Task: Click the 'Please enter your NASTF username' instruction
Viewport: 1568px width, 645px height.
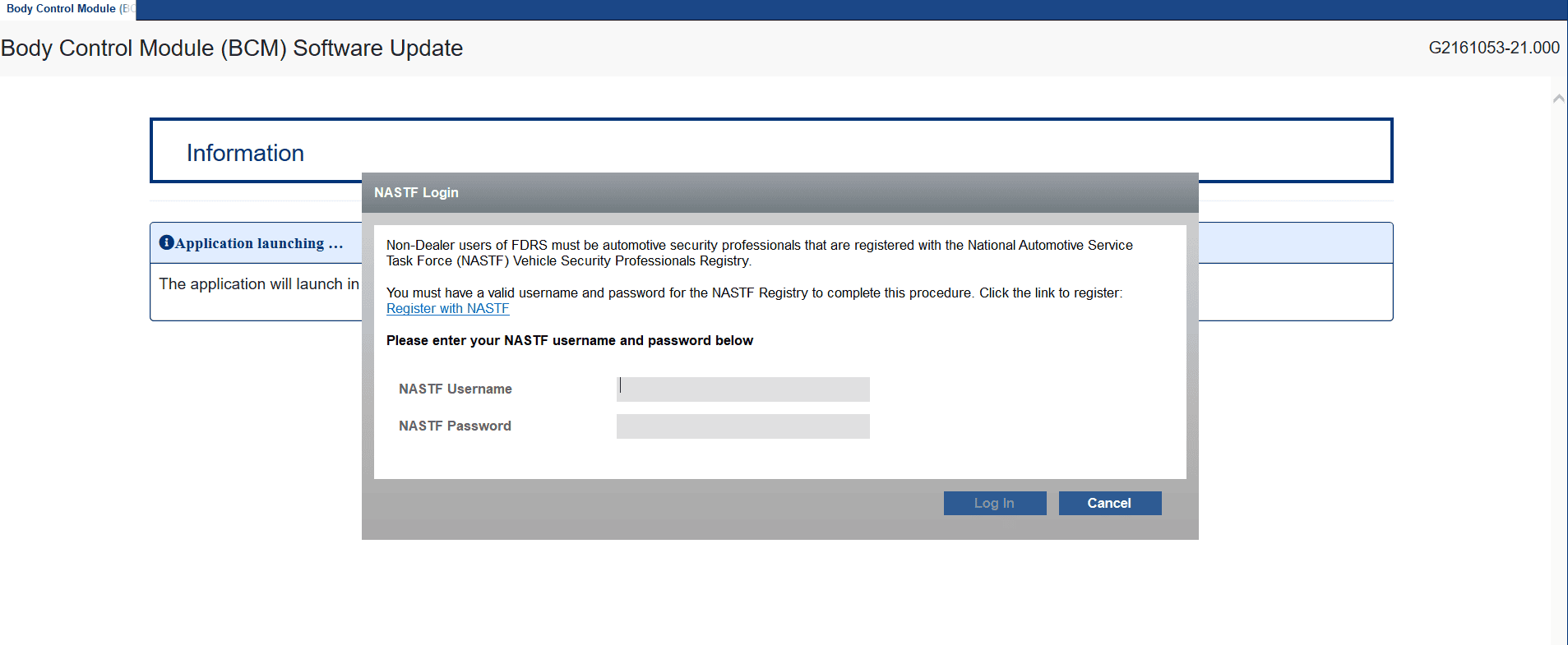Action: point(569,341)
